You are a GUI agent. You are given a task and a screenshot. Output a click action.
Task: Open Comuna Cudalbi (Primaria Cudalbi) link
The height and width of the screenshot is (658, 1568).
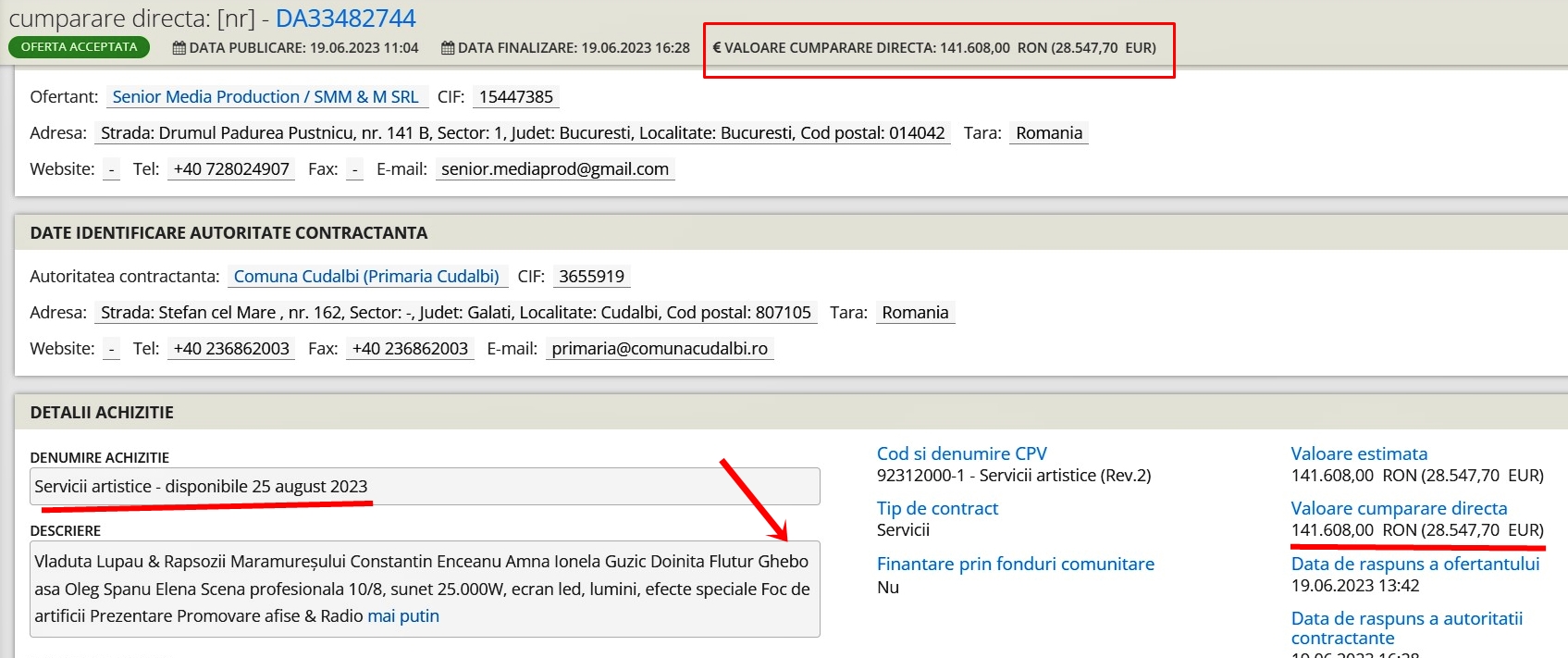coord(366,277)
